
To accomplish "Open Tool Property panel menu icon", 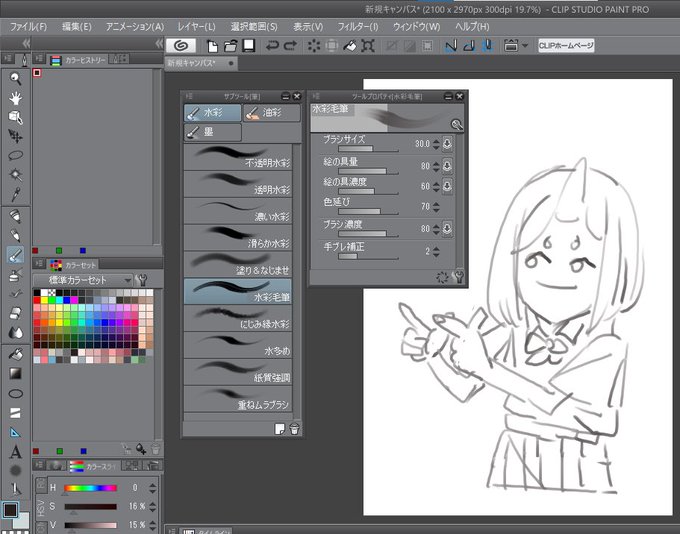I will (x=316, y=96).
